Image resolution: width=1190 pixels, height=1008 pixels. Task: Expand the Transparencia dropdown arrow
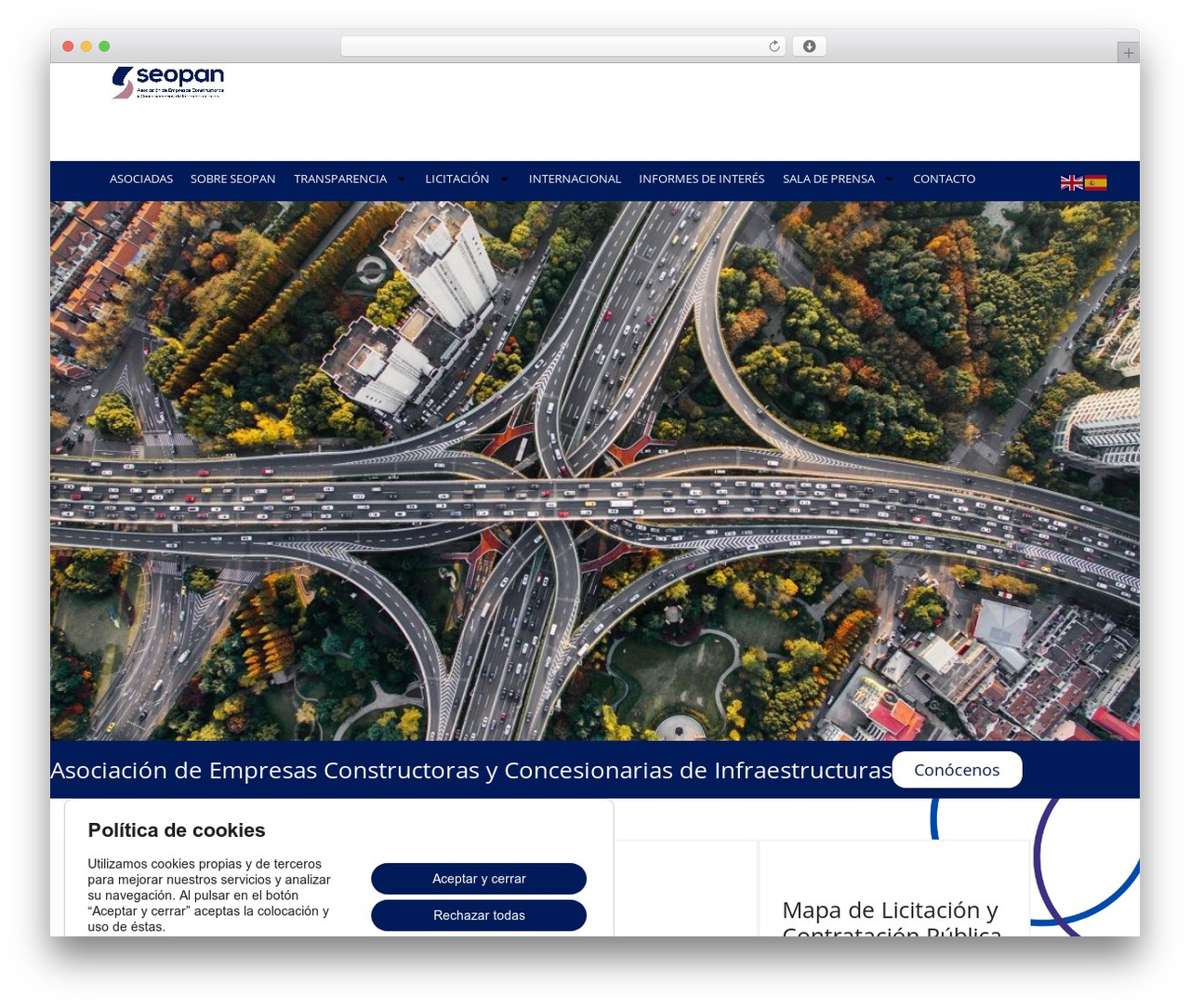click(402, 179)
